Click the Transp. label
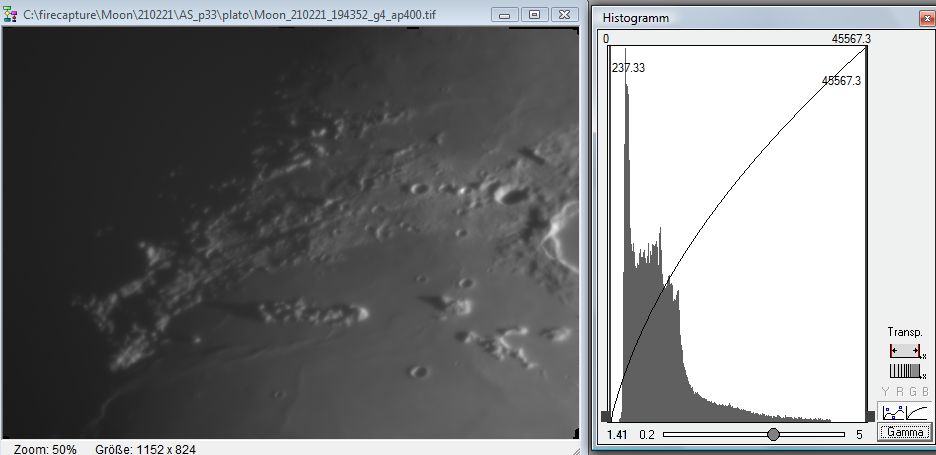This screenshot has width=936, height=455. click(905, 332)
